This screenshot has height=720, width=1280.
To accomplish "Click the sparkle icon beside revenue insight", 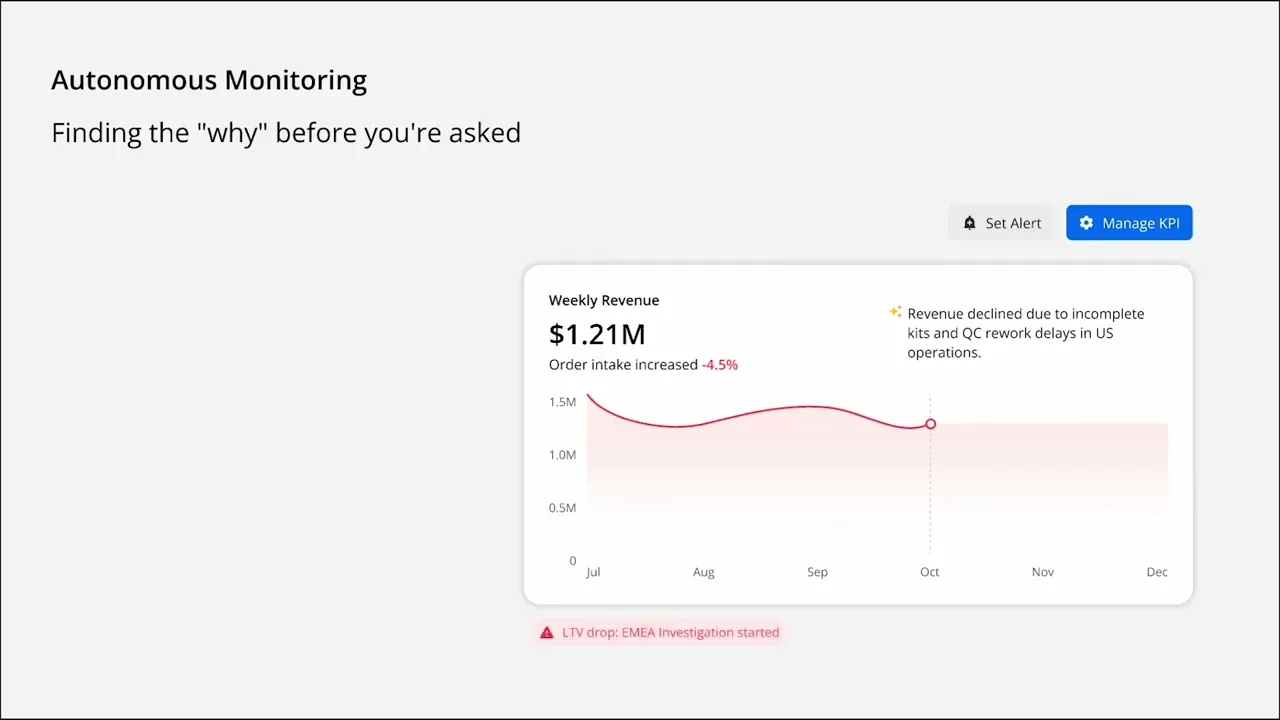I will click(x=896, y=312).
